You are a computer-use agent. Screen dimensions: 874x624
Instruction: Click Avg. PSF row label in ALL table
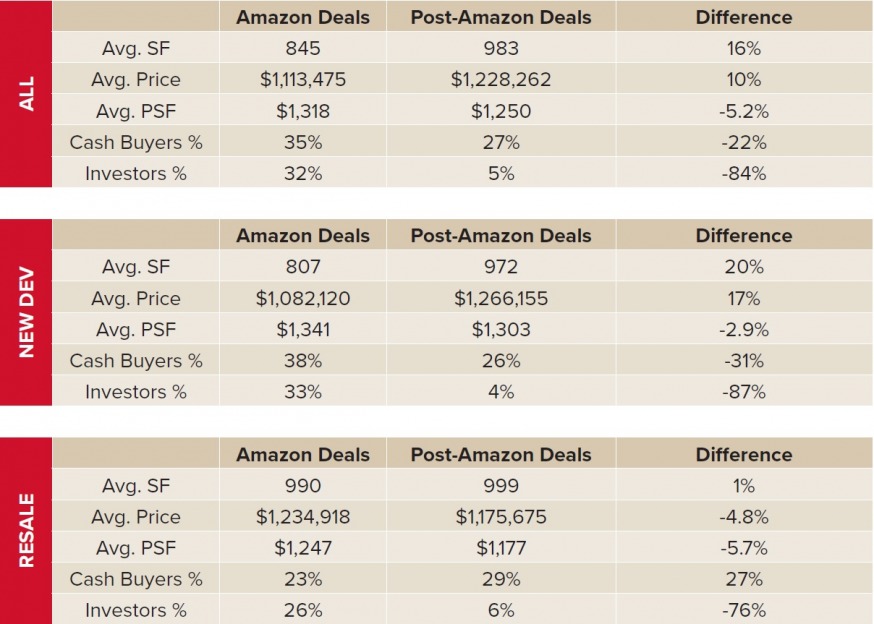[136, 111]
